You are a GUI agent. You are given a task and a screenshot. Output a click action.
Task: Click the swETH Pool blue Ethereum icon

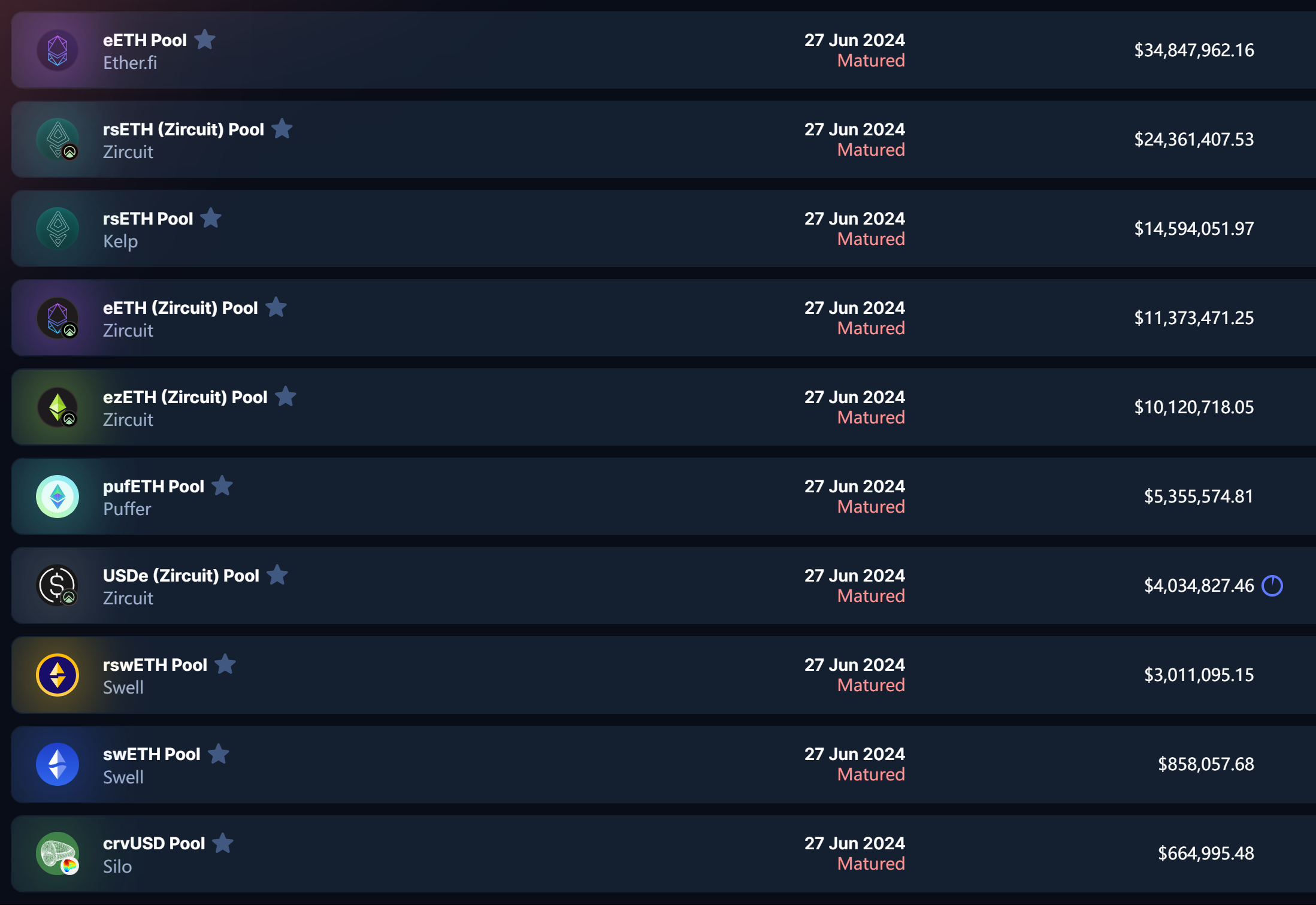click(58, 764)
